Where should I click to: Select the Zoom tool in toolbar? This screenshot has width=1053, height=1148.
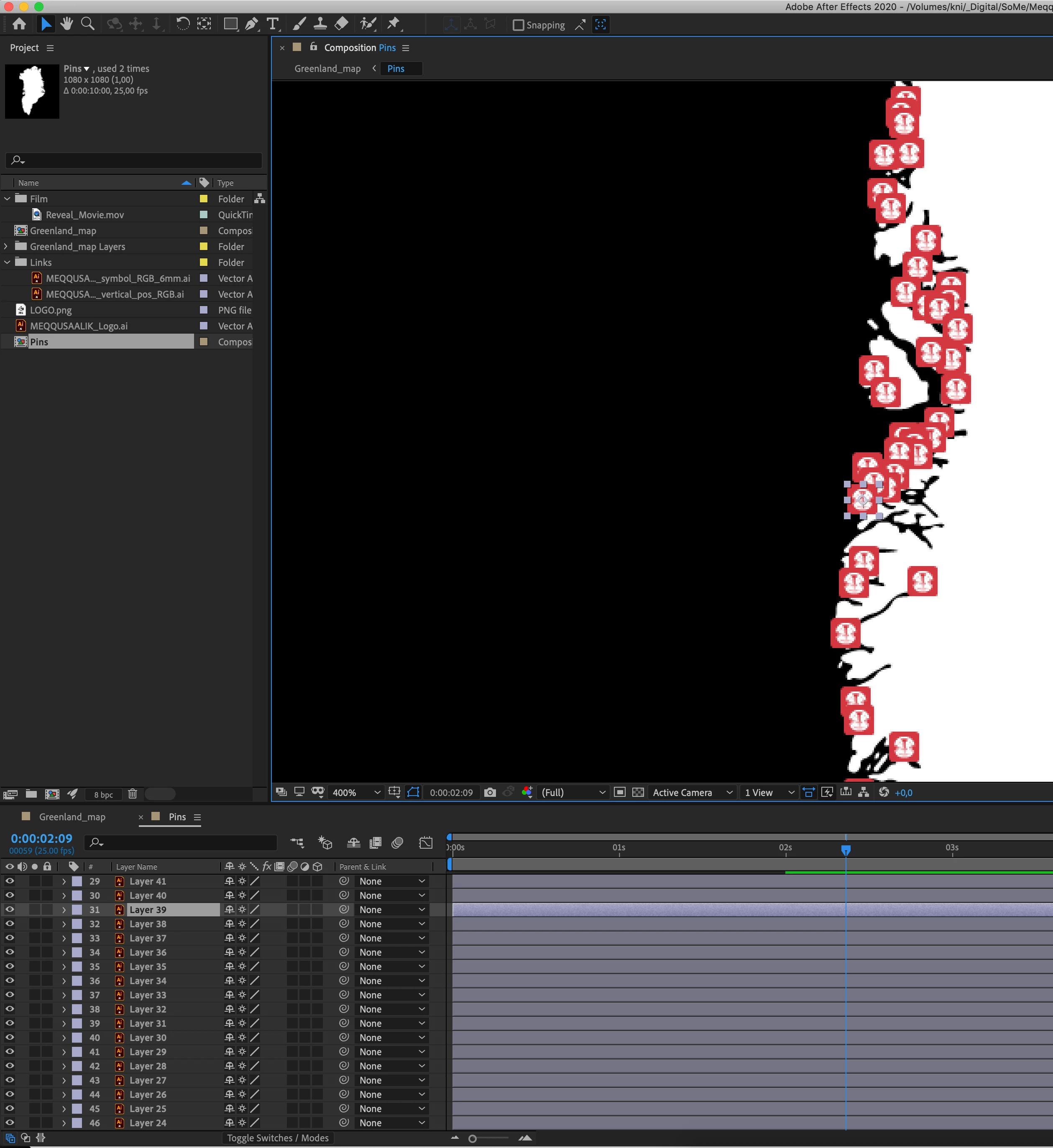click(88, 24)
